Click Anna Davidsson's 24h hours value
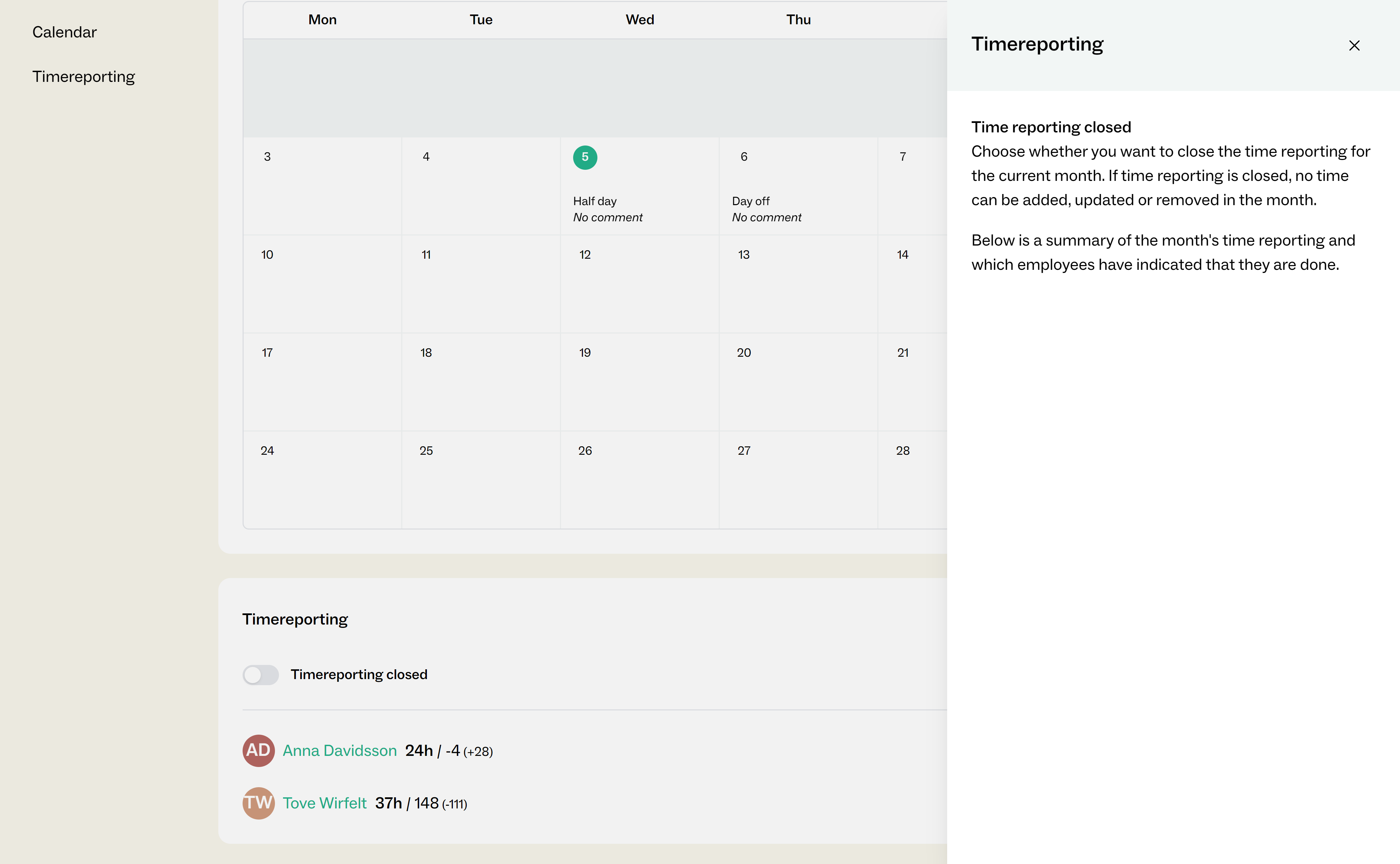 click(x=419, y=751)
